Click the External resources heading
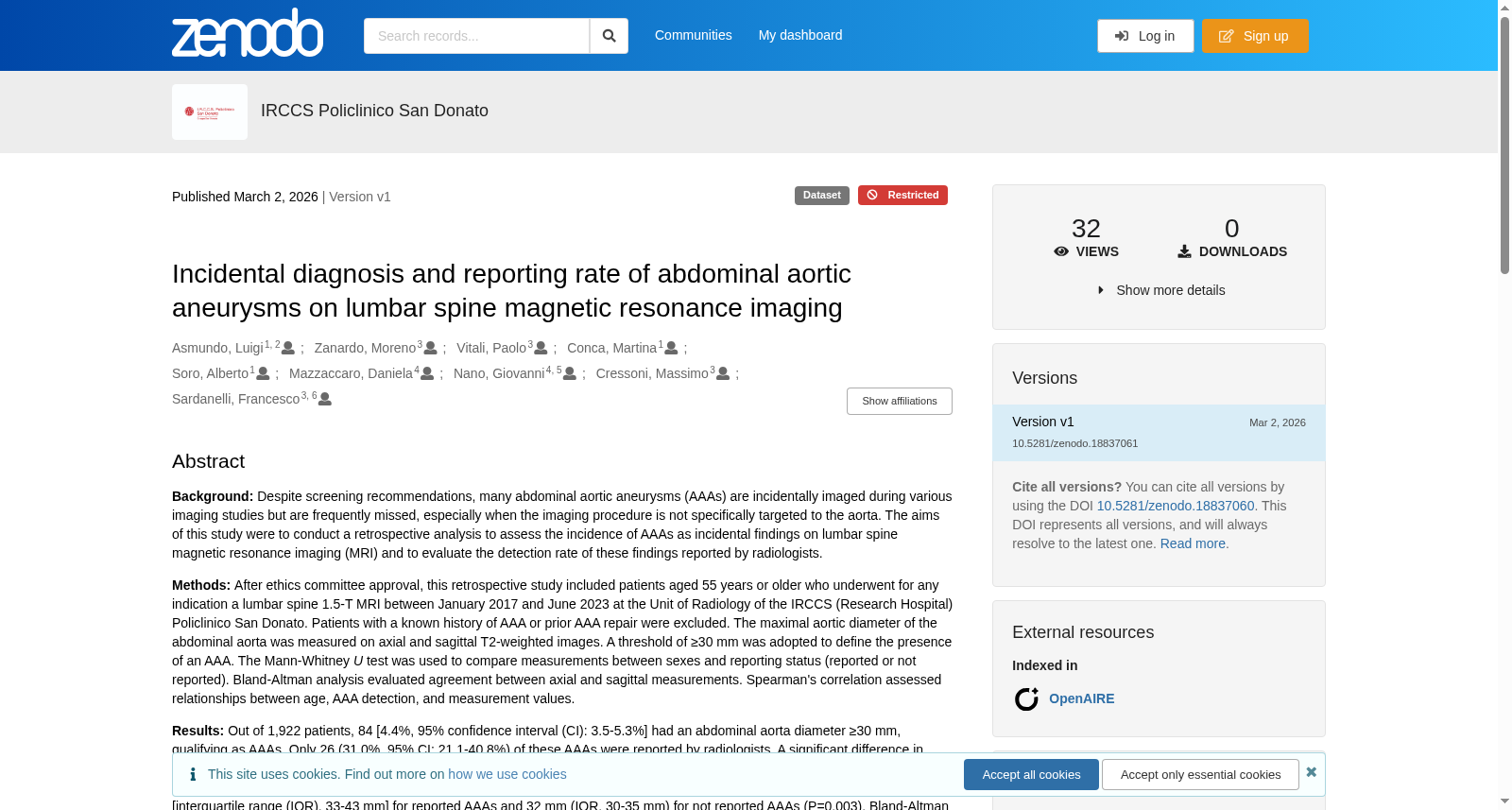1512x810 pixels. click(1083, 632)
